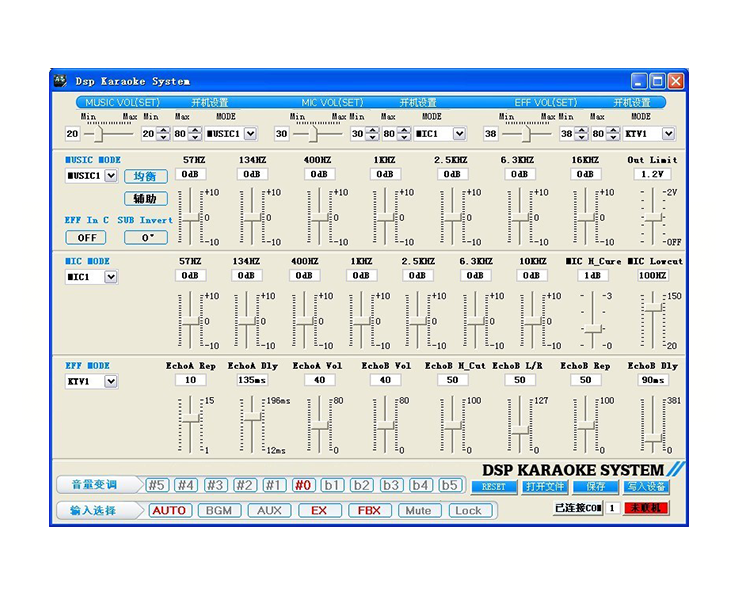This screenshot has width=738, height=596.
Task: Toggle the SUB Invert 0° button
Action: pyautogui.click(x=146, y=238)
